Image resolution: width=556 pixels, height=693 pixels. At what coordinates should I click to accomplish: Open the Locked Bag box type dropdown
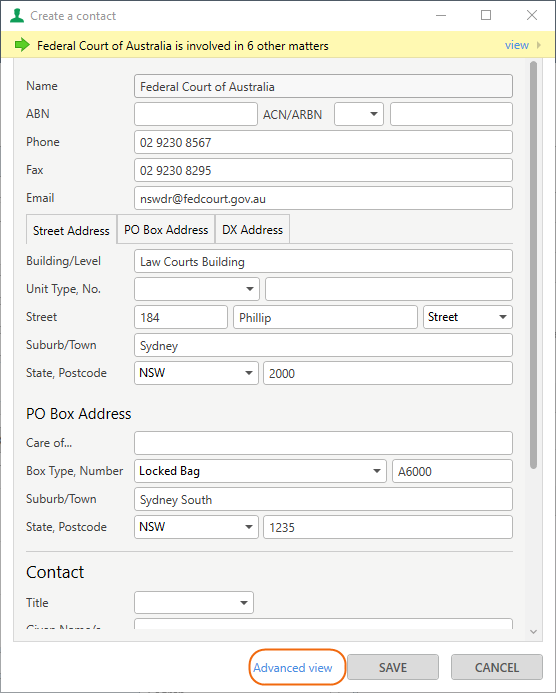(260, 471)
